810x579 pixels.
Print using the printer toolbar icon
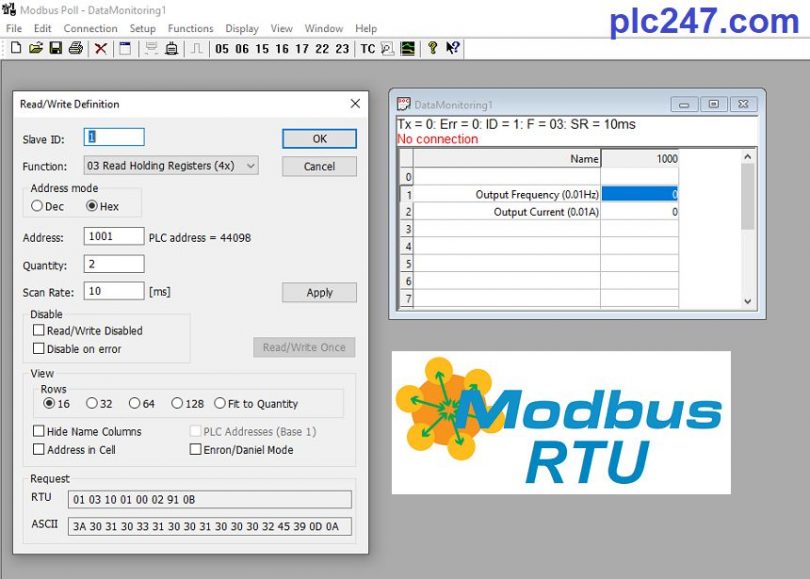click(x=76, y=49)
